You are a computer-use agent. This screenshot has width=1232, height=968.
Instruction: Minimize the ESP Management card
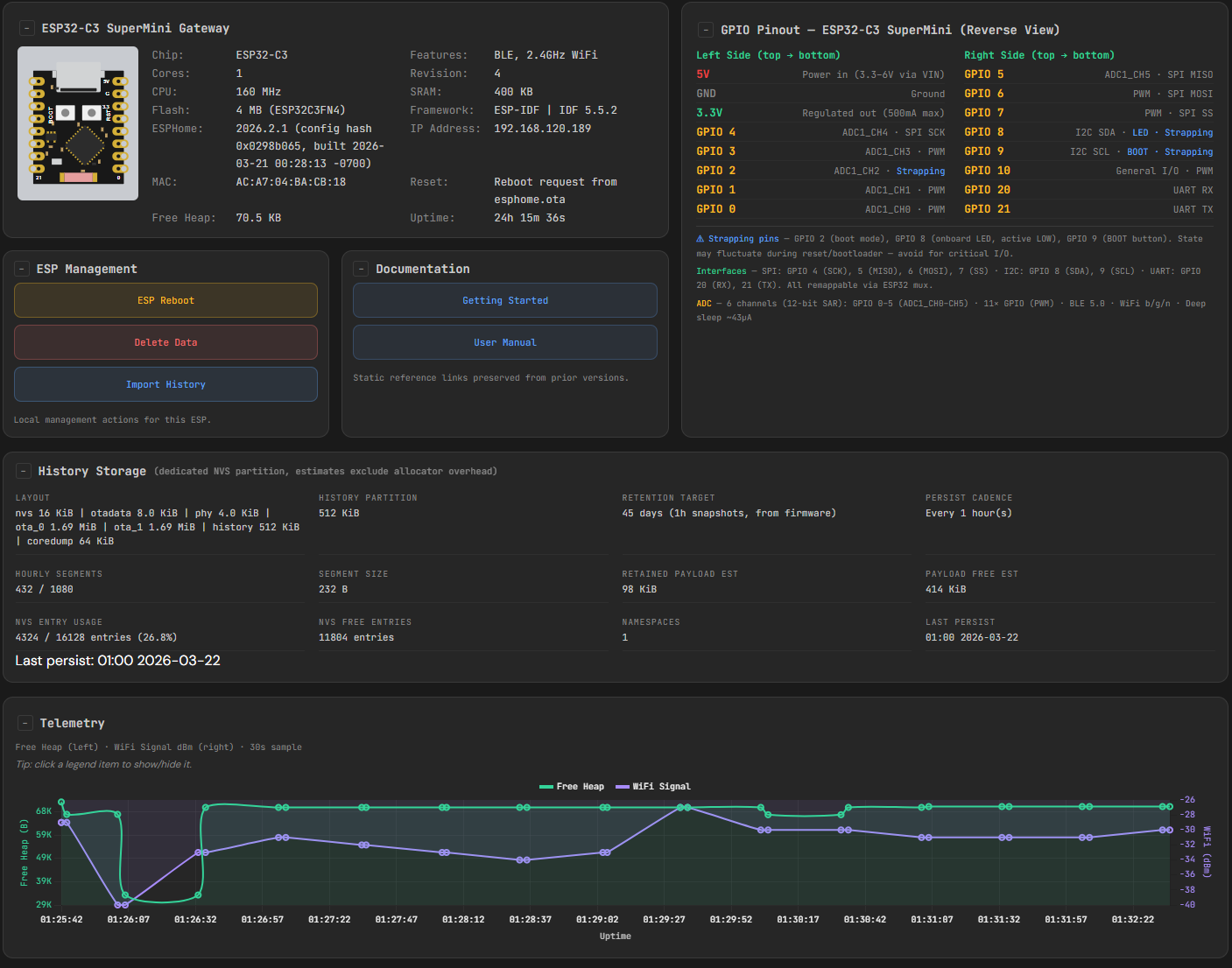[x=23, y=269]
